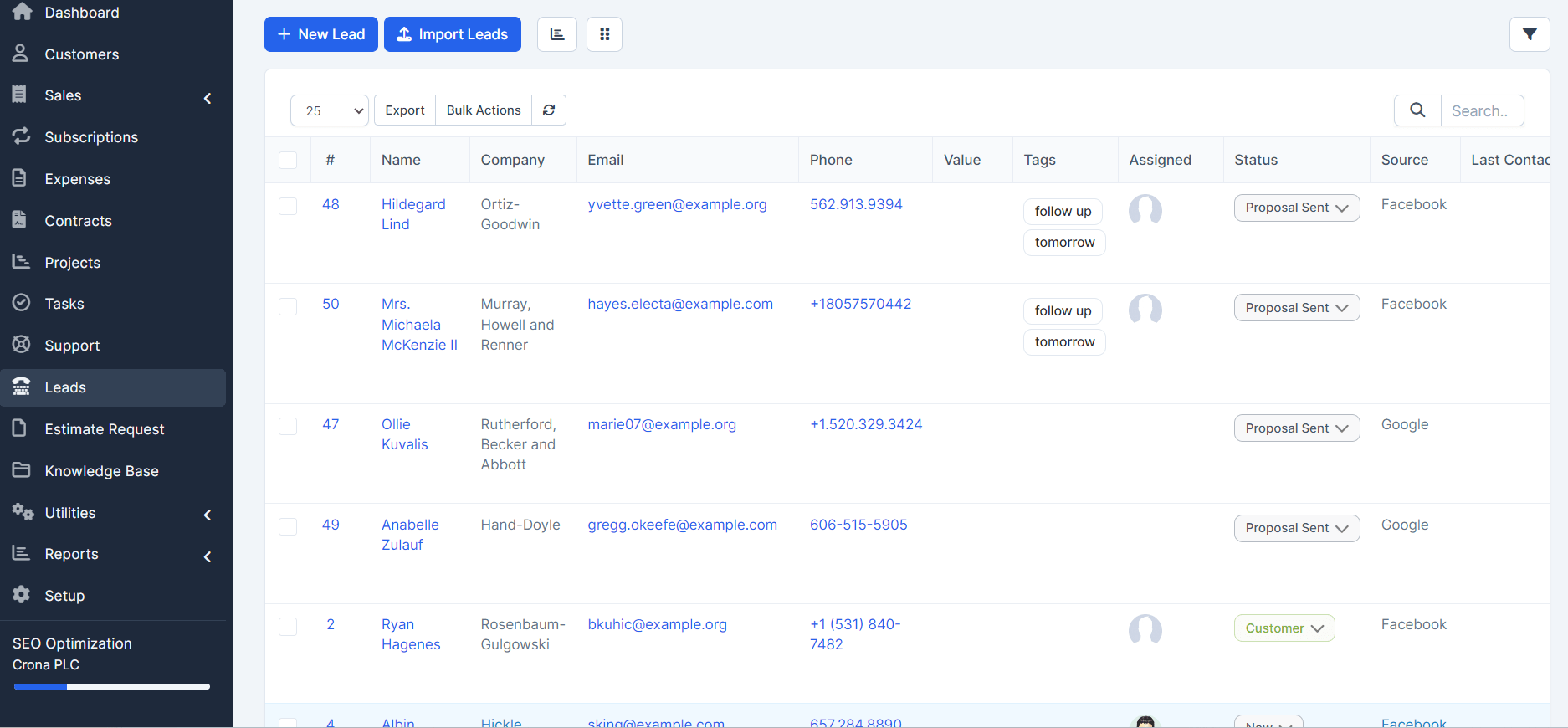This screenshot has height=728, width=1568.
Task: Click the search magnifier icon
Action: click(1417, 110)
